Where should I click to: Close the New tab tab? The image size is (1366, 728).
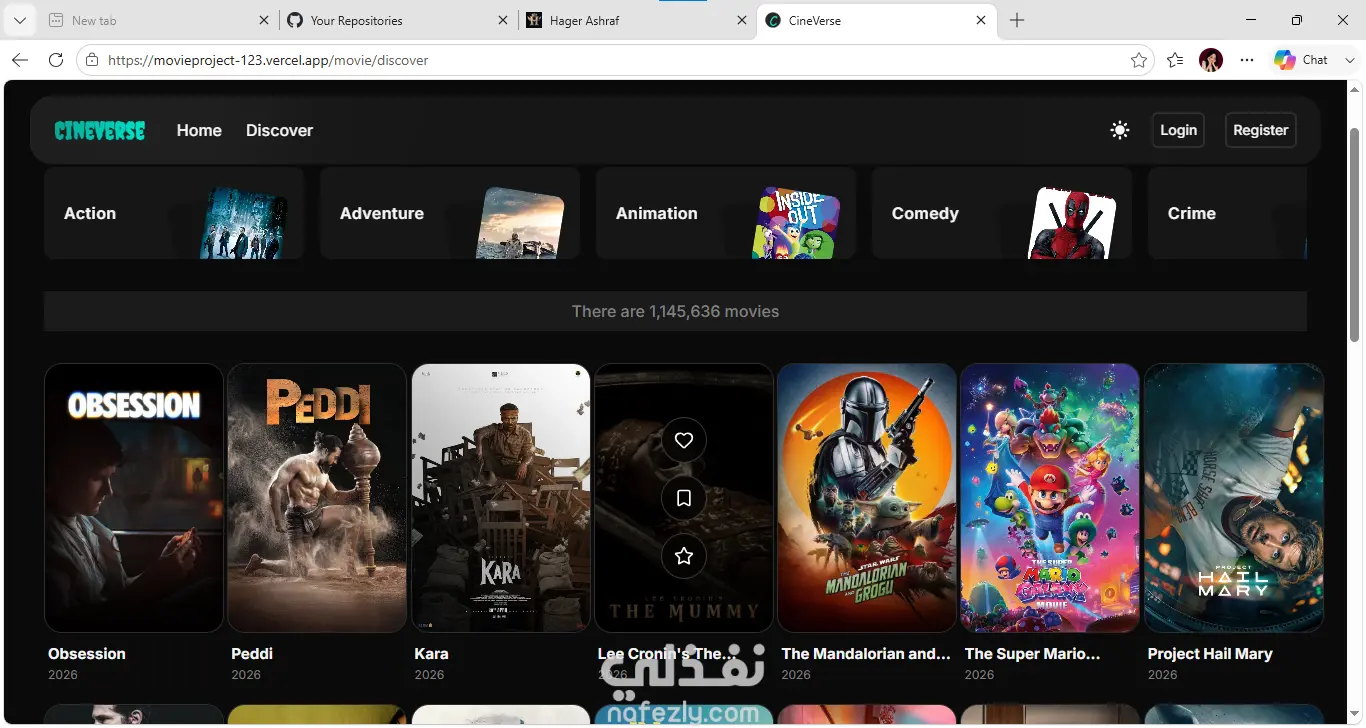coord(263,20)
